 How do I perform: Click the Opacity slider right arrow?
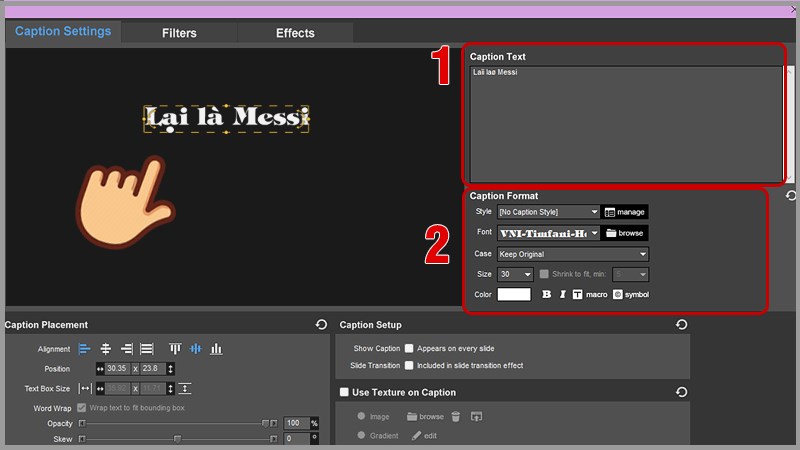click(x=274, y=423)
